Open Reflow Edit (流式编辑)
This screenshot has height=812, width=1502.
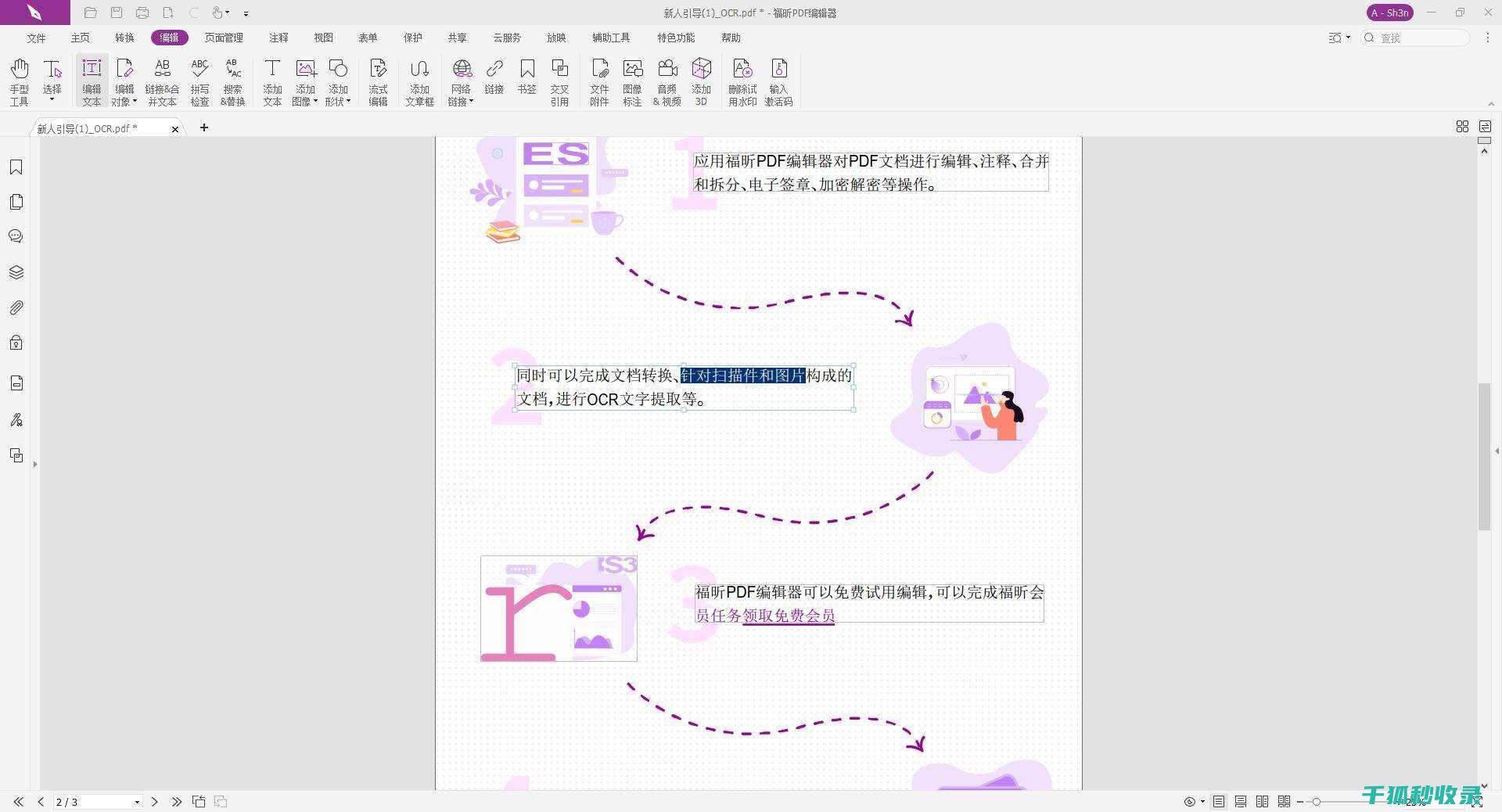(x=378, y=81)
